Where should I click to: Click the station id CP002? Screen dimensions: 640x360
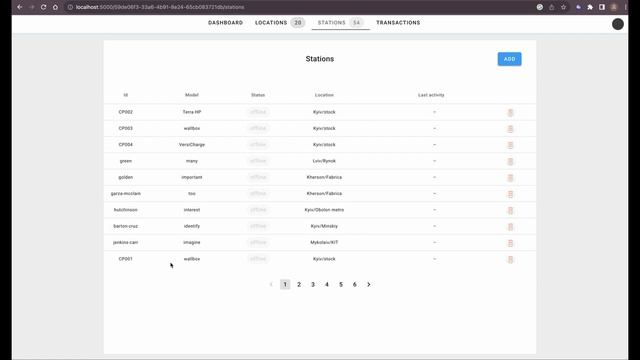click(126, 112)
